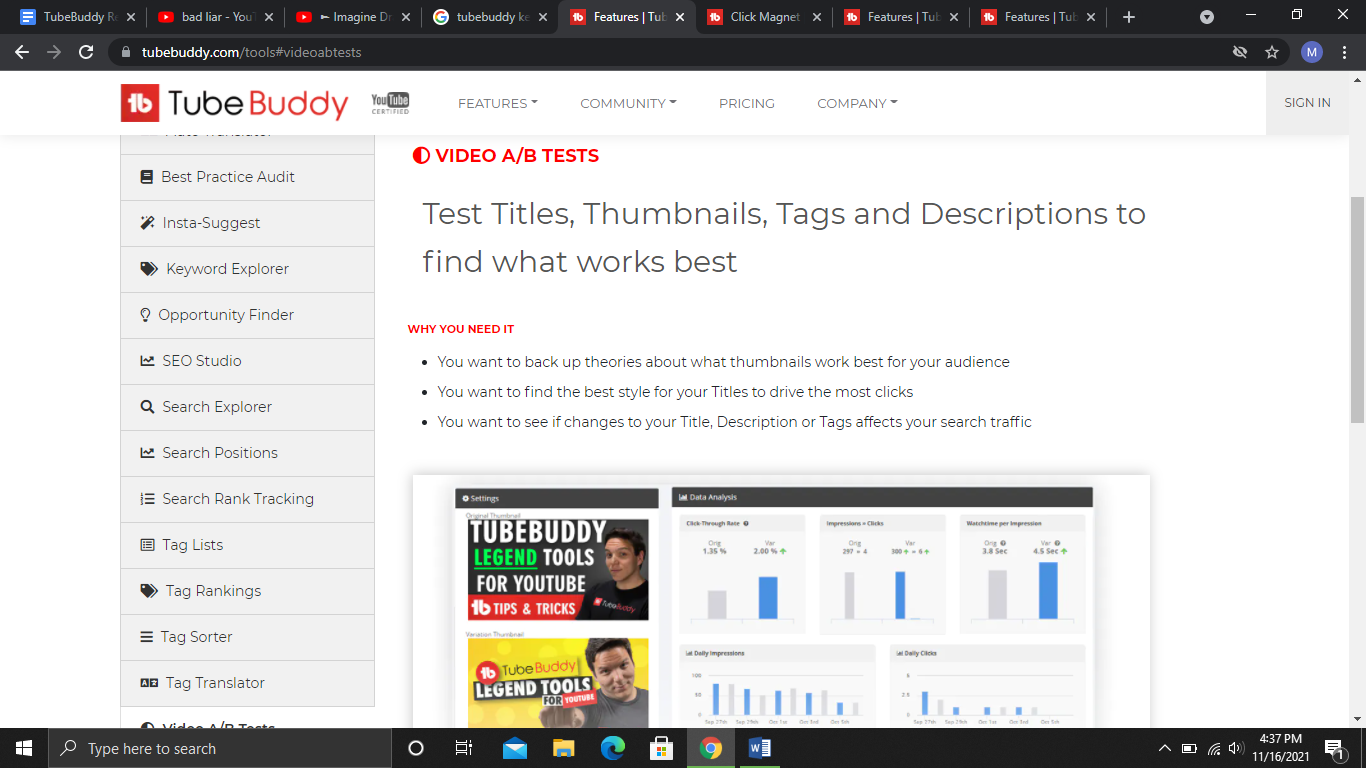Viewport: 1366px width, 768px height.
Task: Click the Windows search box
Action: pyautogui.click(x=219, y=748)
